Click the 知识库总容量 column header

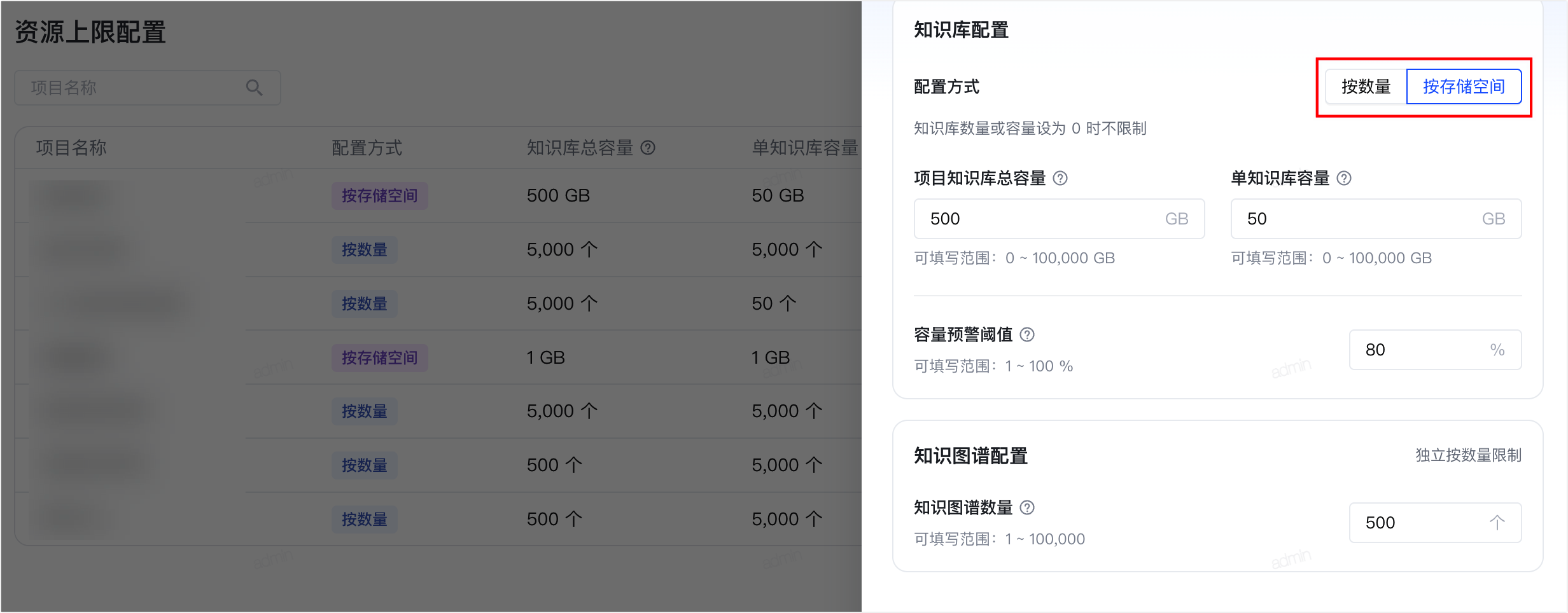[580, 148]
